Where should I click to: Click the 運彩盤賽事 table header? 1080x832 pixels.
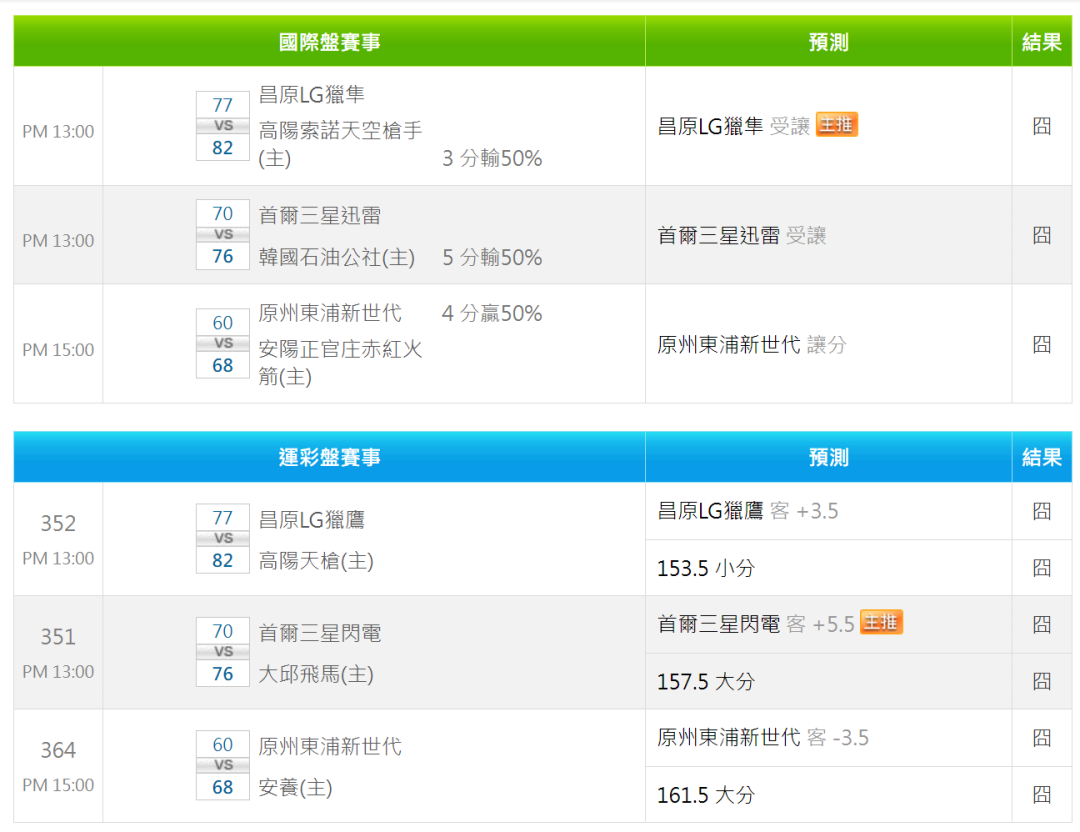pos(329,457)
